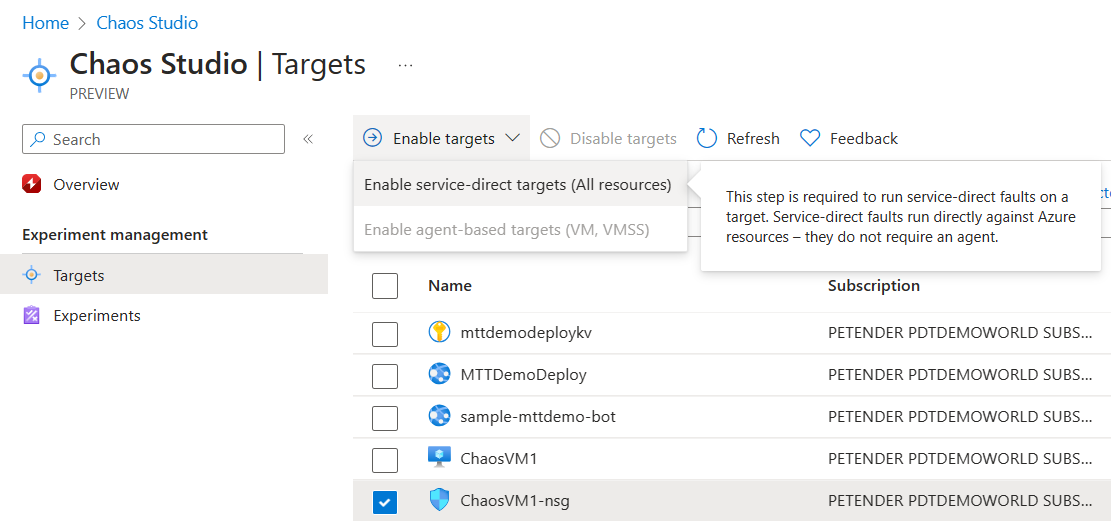The width and height of the screenshot is (1111, 521).
Task: Click the Chaos Studio logo icon
Action: point(40,74)
